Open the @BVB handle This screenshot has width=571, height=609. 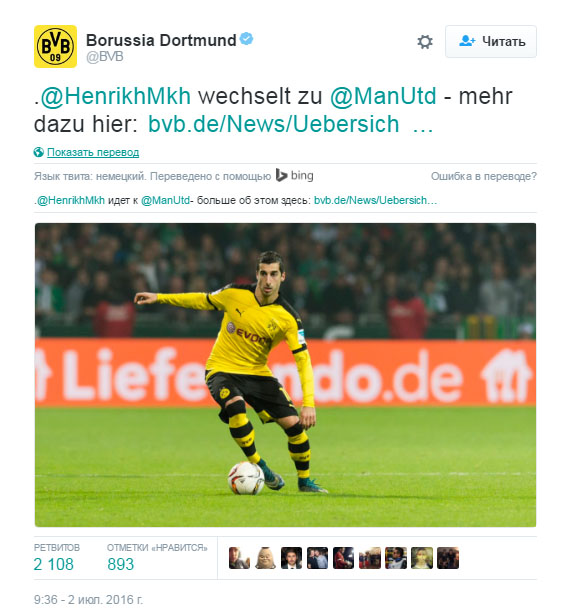click(104, 57)
